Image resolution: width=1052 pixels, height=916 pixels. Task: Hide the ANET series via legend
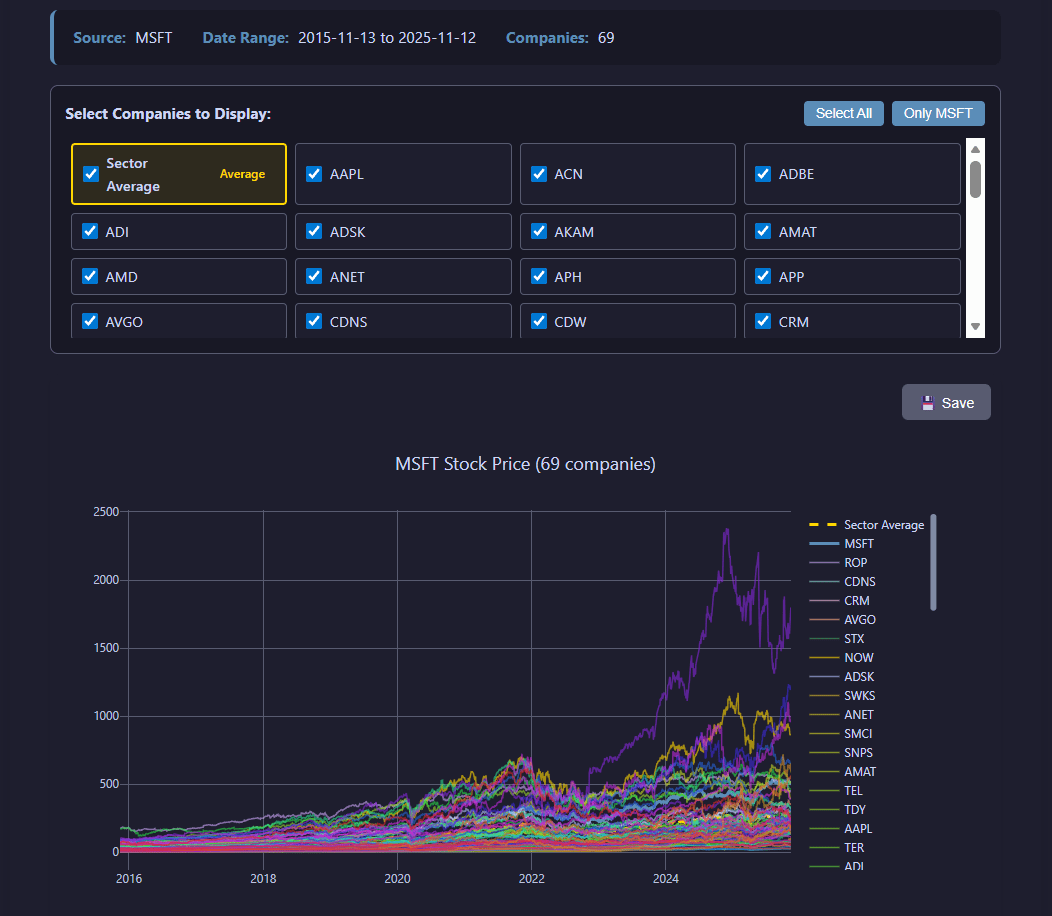point(842,715)
